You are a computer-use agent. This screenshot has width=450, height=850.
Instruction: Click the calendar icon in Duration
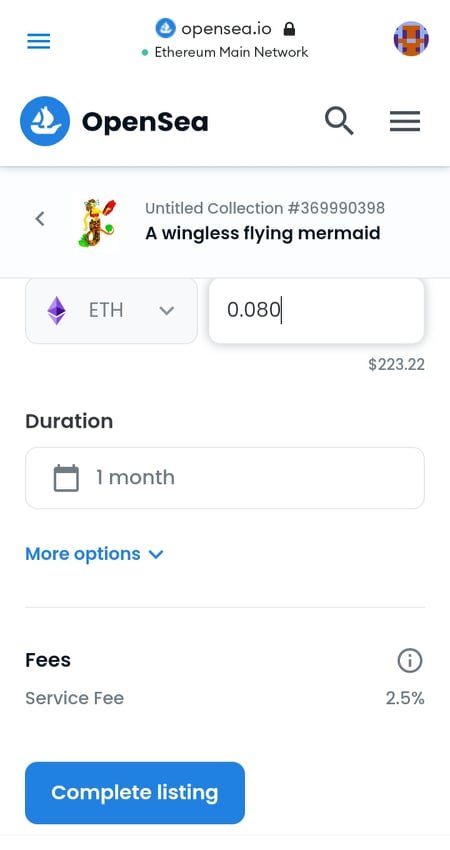(x=66, y=478)
